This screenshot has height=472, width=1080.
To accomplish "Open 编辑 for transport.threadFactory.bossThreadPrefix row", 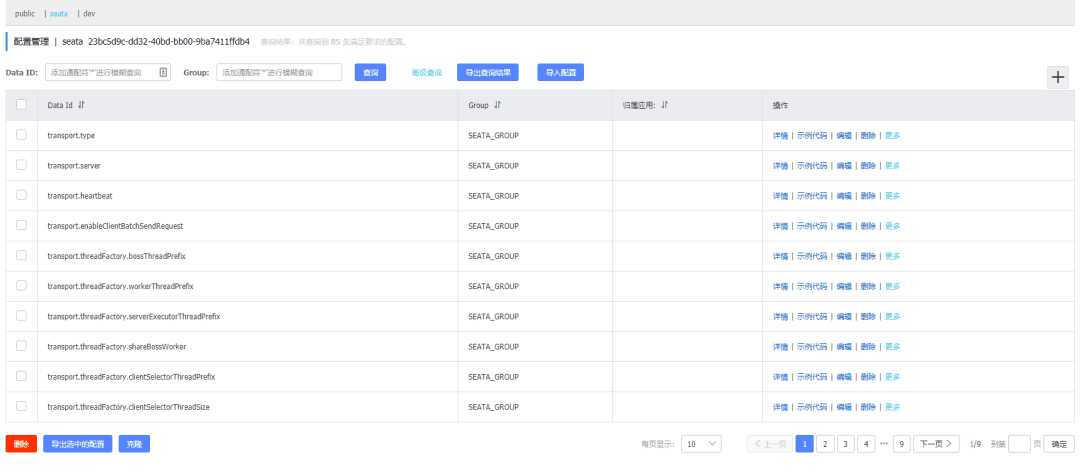I will [844, 256].
